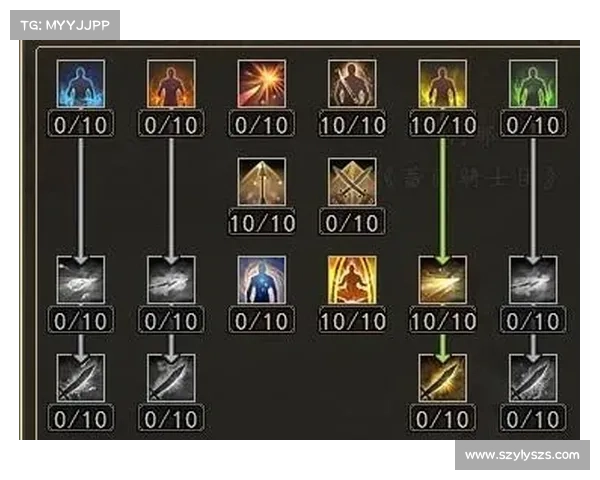
Task: Click the locked gray slash skill under green aura
Action: click(x=533, y=280)
